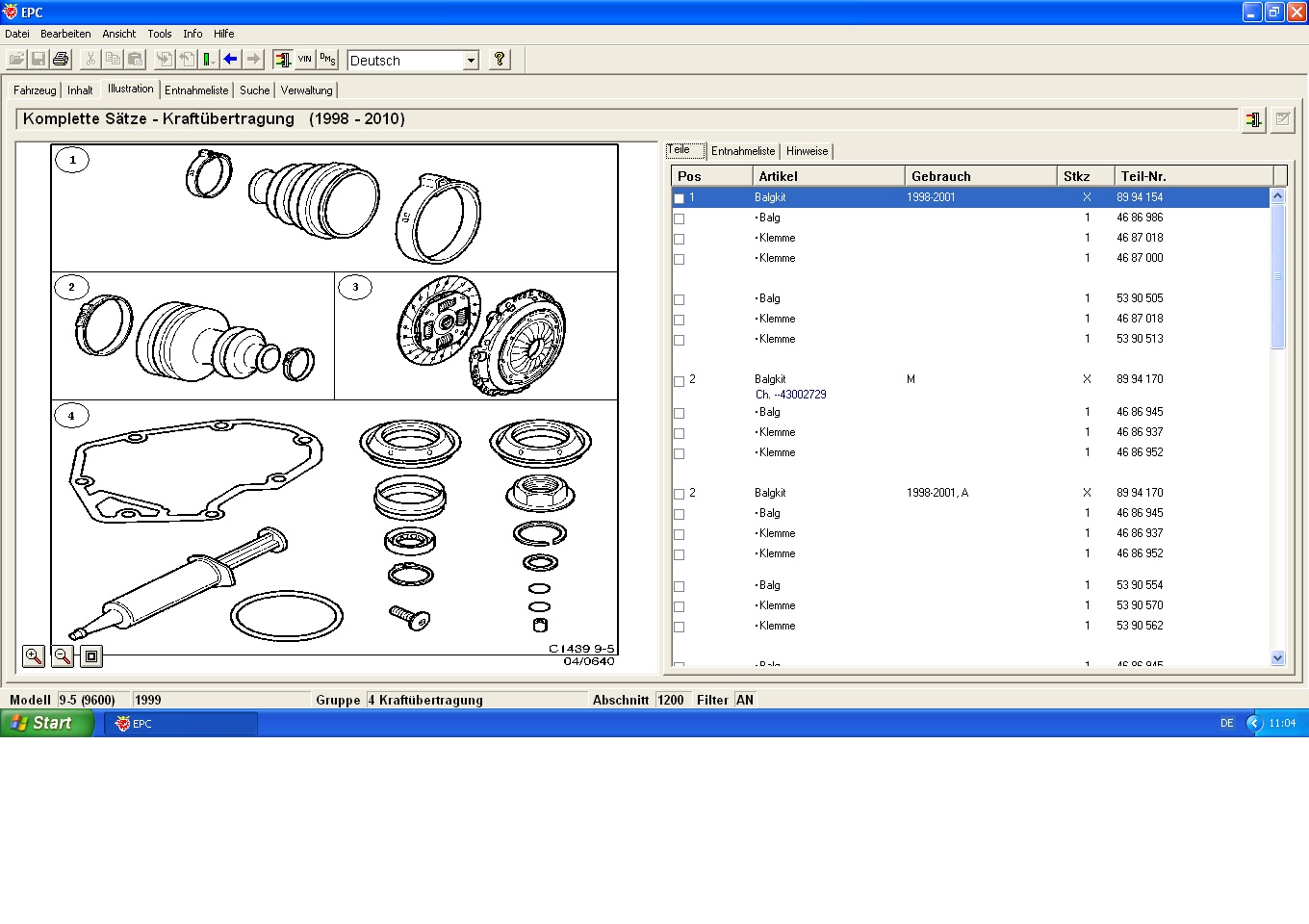Screen dimensions: 1309x924
Task: Click the Windows Start button
Action: [46, 723]
